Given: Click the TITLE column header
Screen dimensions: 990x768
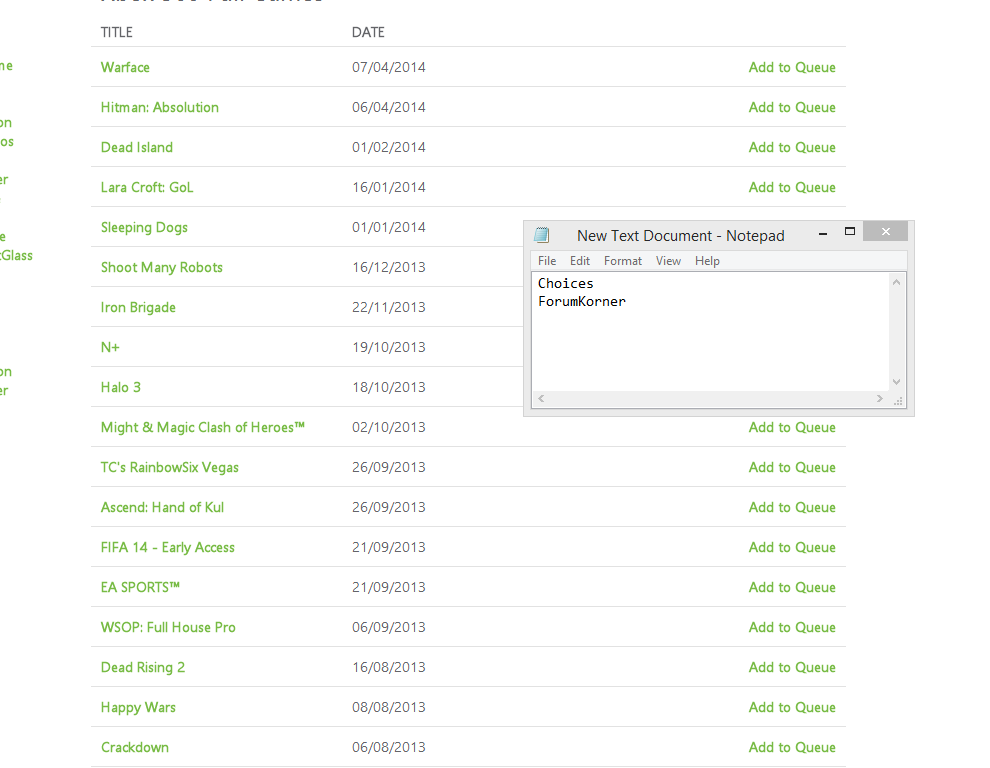Looking at the screenshot, I should pyautogui.click(x=117, y=32).
